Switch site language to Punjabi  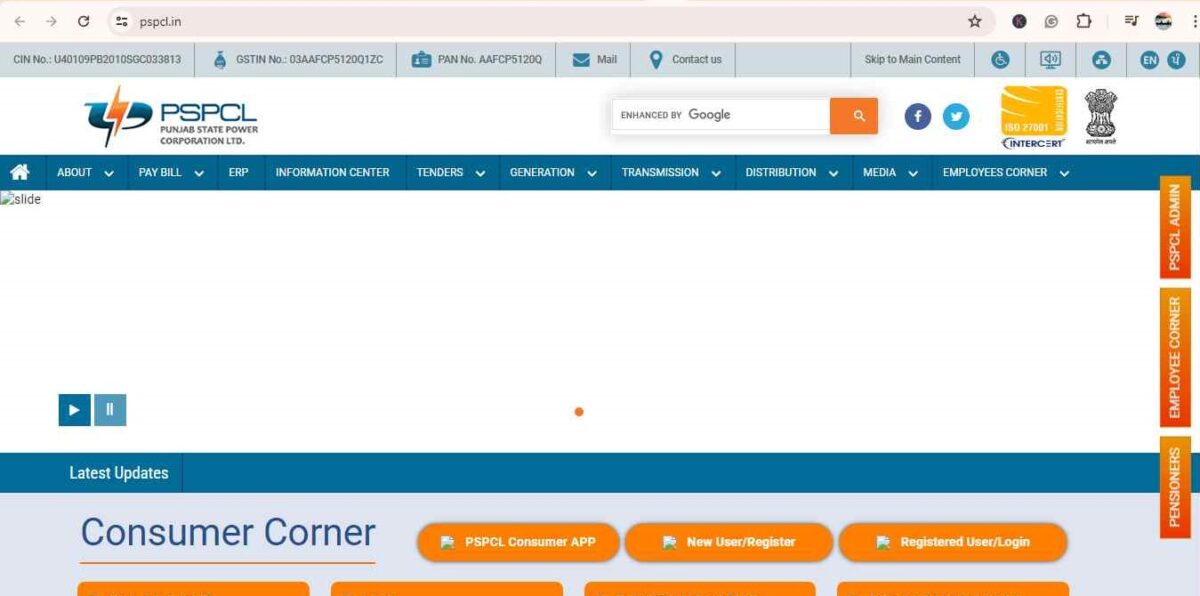tap(1176, 60)
